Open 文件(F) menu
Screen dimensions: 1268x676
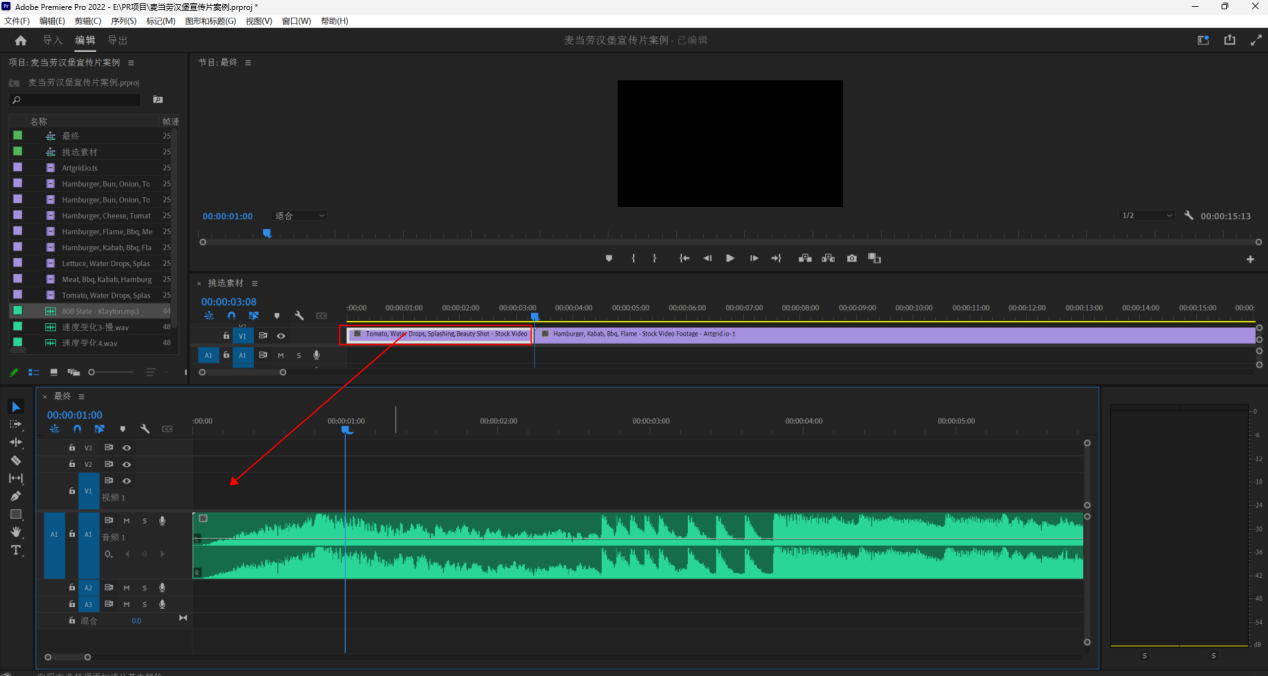click(18, 21)
